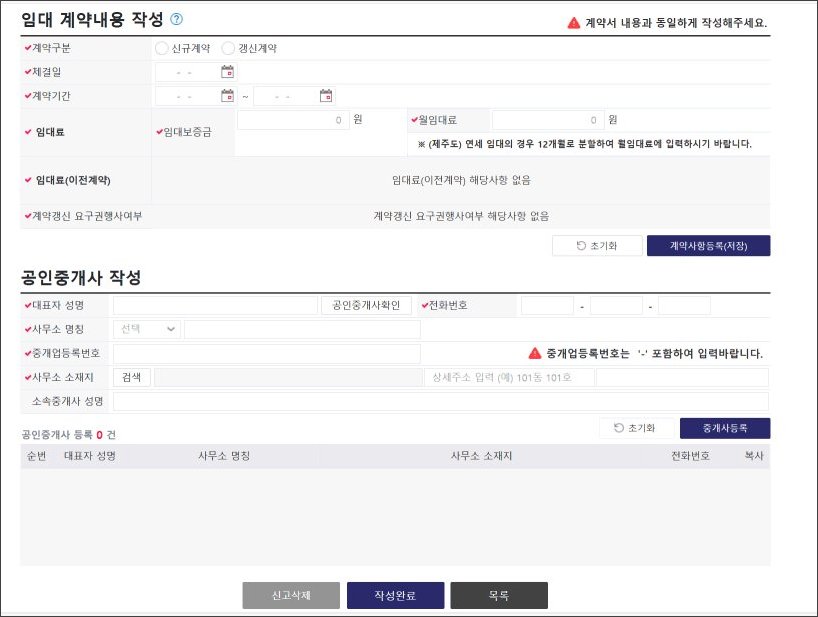This screenshot has width=818, height=617.
Task: Select the 갱신계약 radio button
Action: (x=228, y=48)
